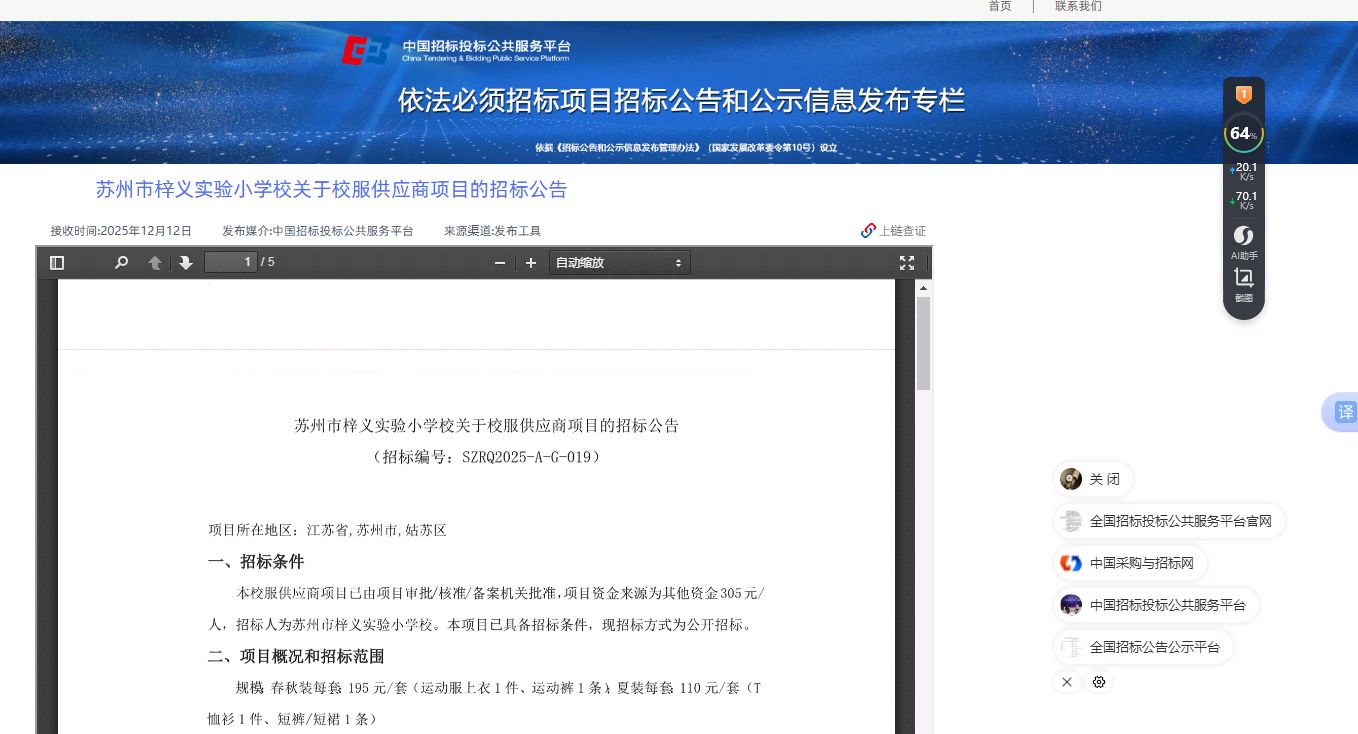Click the 关闭 suggestion chip

[1092, 479]
